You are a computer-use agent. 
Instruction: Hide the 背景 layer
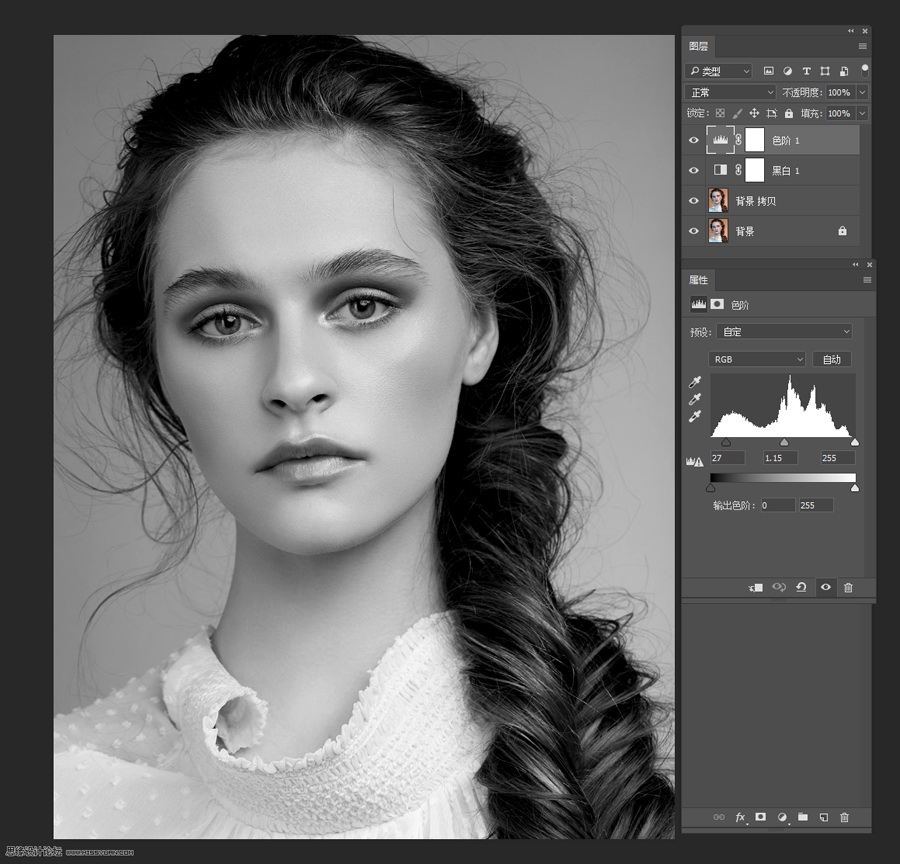pos(693,231)
